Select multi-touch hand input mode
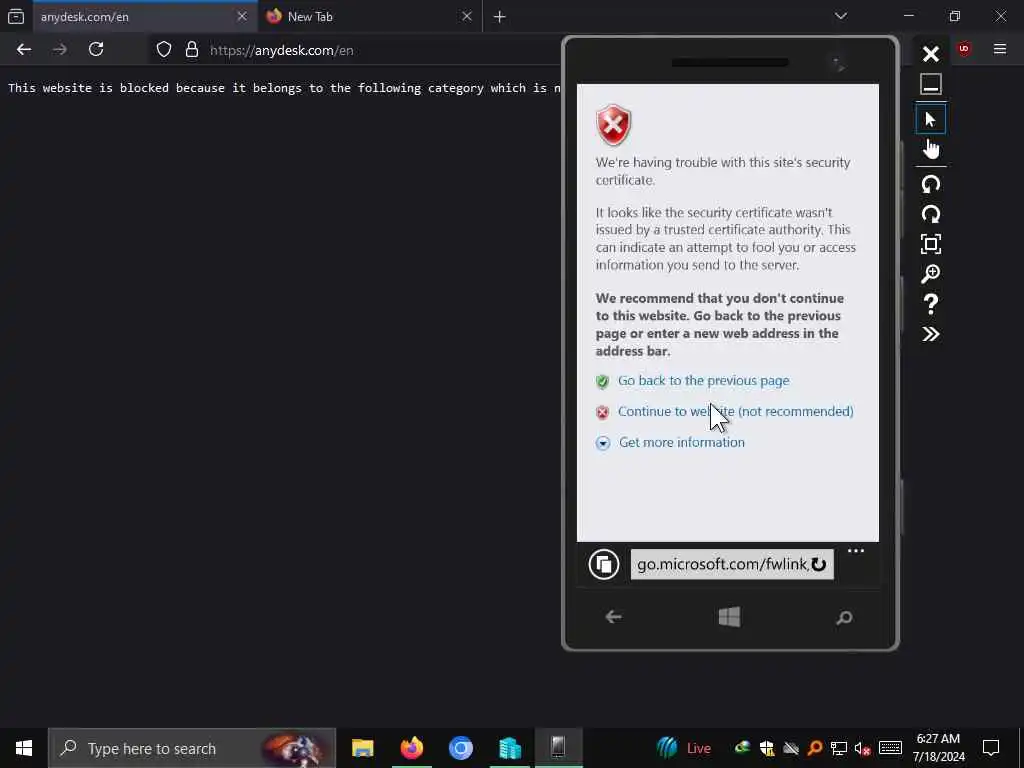The height and width of the screenshot is (768, 1024). (x=931, y=149)
